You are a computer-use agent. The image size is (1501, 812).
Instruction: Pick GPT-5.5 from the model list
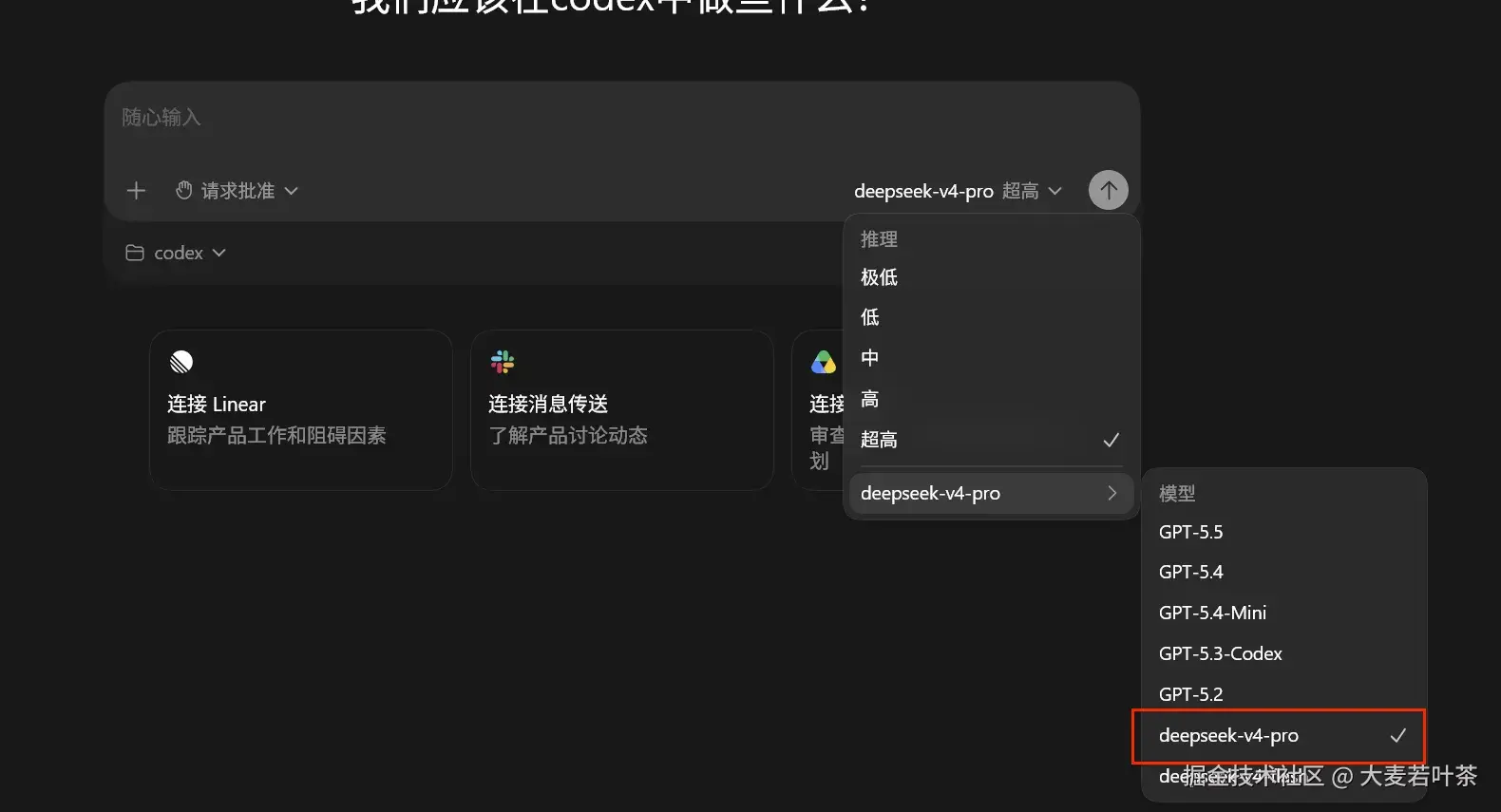[x=1283, y=532]
